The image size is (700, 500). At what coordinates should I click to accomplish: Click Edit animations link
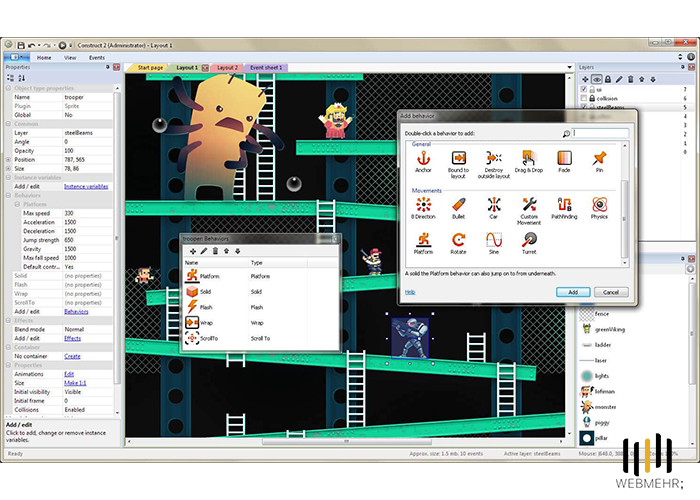tap(69, 374)
